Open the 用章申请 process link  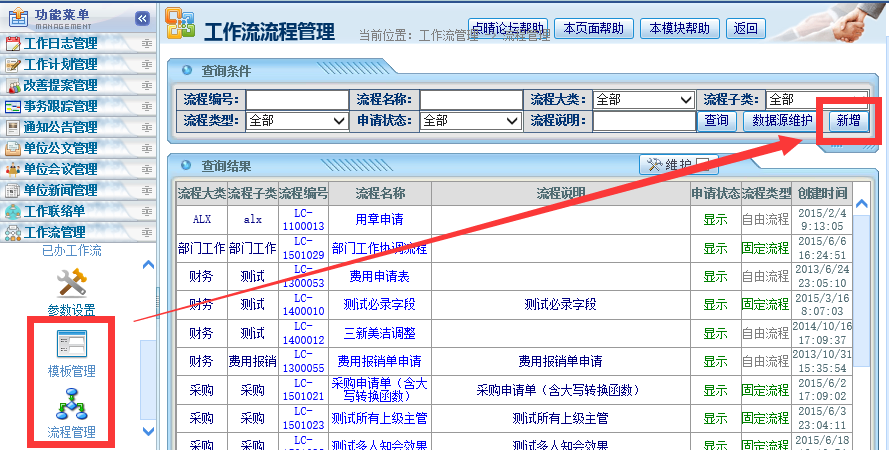tap(379, 219)
